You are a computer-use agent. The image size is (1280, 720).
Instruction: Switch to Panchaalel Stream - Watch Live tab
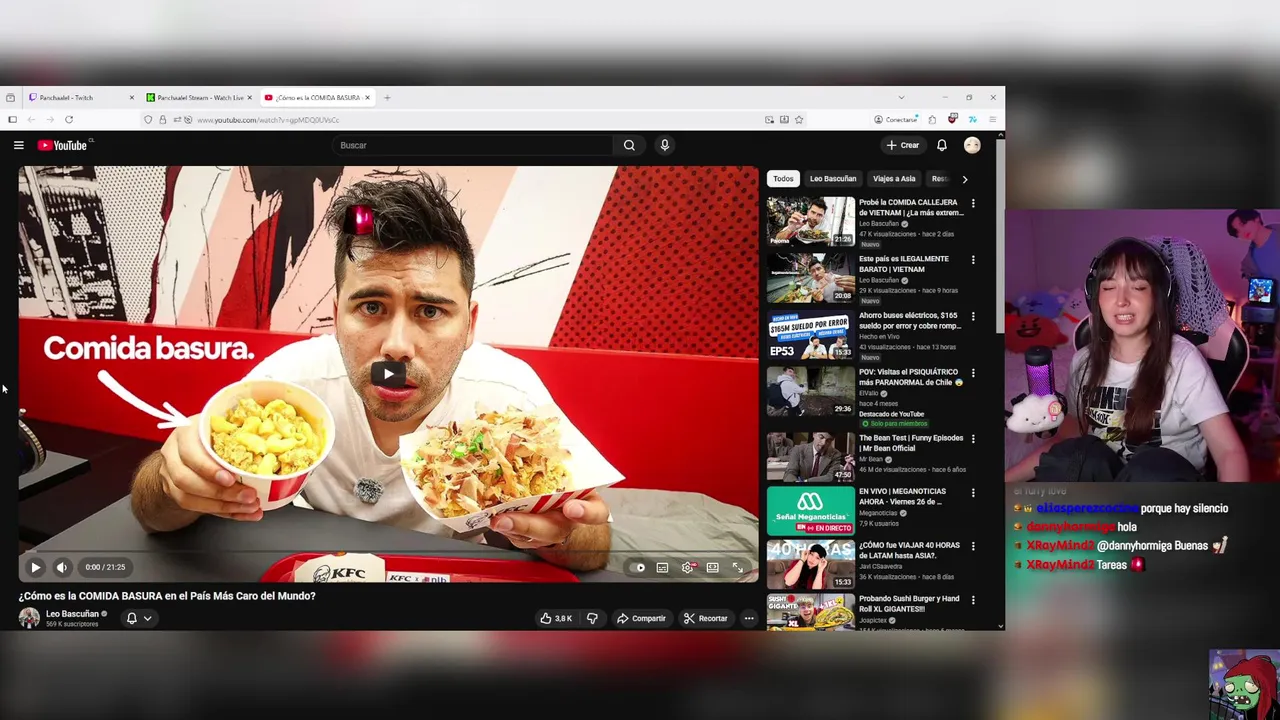(200, 97)
